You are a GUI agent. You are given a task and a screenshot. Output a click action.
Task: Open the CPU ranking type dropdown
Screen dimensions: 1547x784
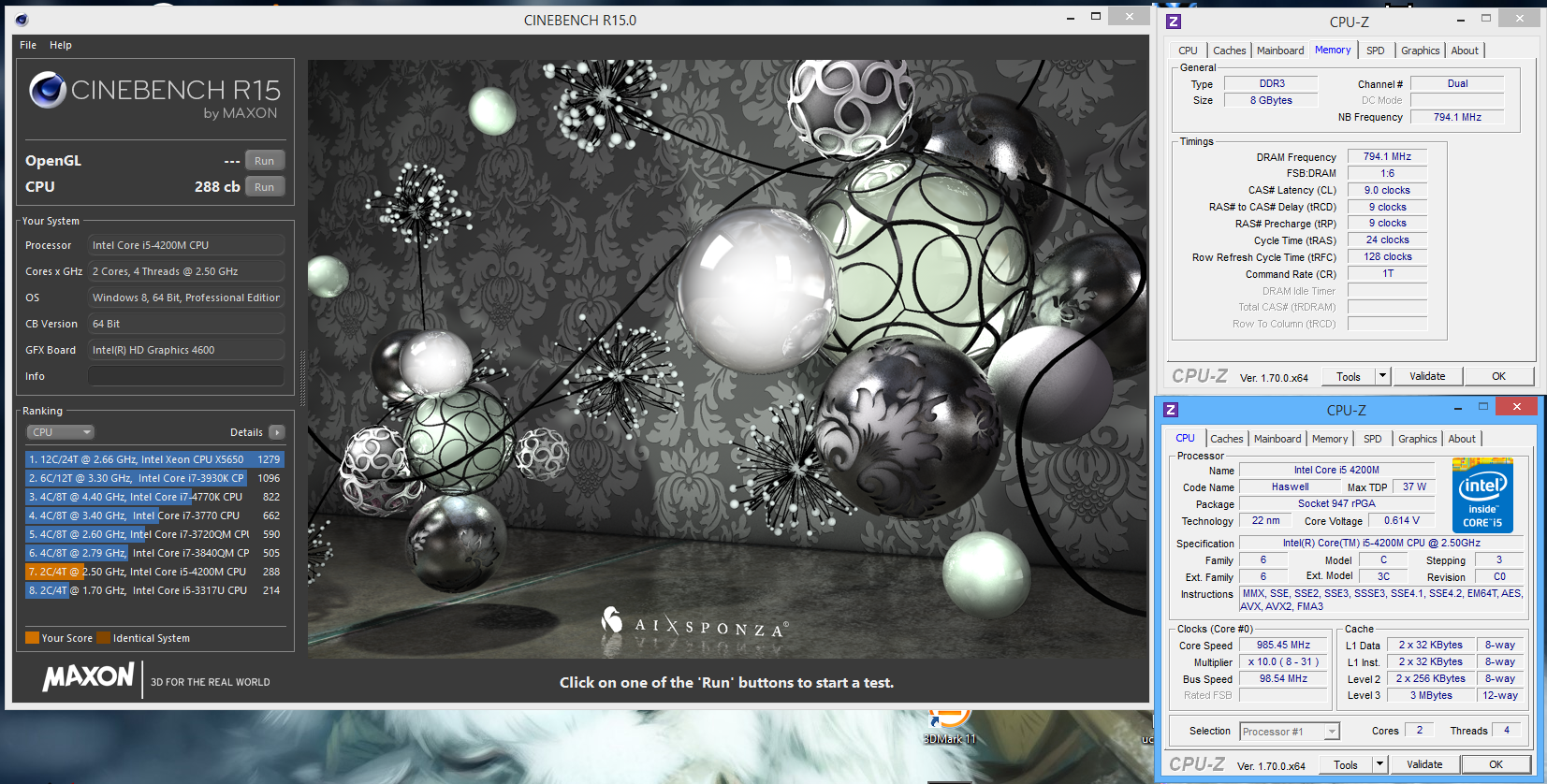coord(61,432)
